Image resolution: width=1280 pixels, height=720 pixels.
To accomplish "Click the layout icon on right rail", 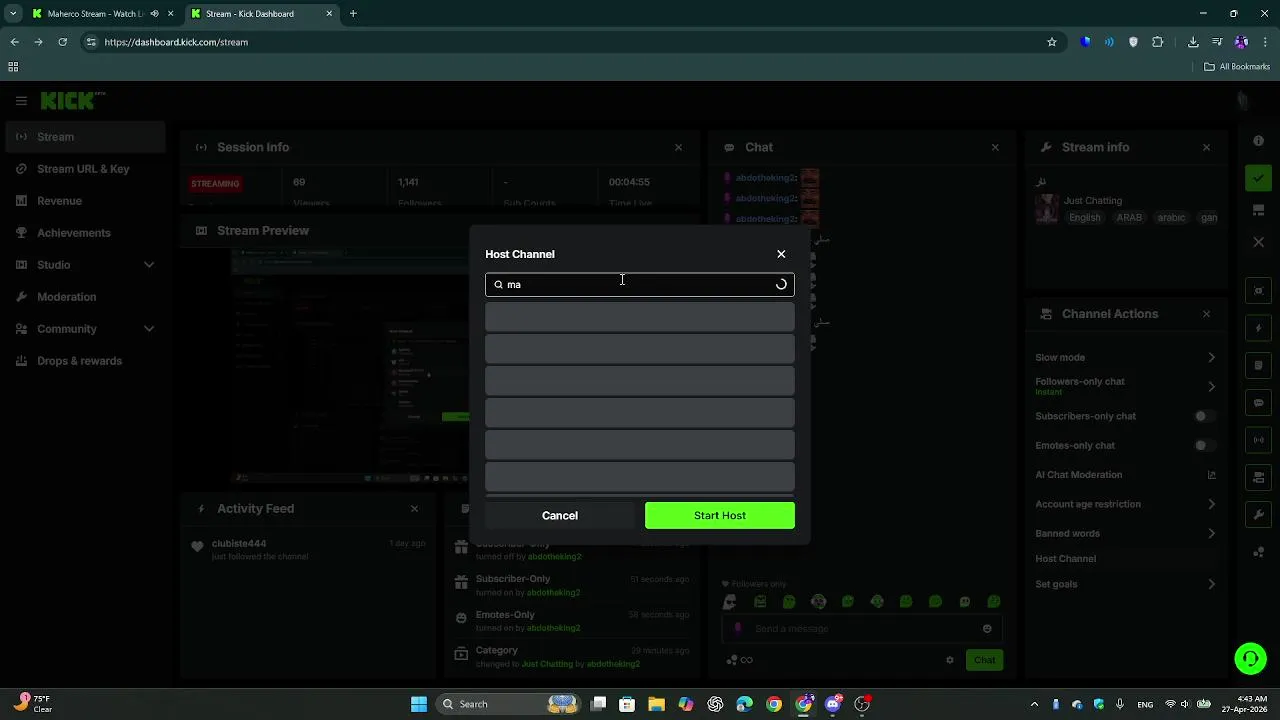I will (x=1259, y=210).
